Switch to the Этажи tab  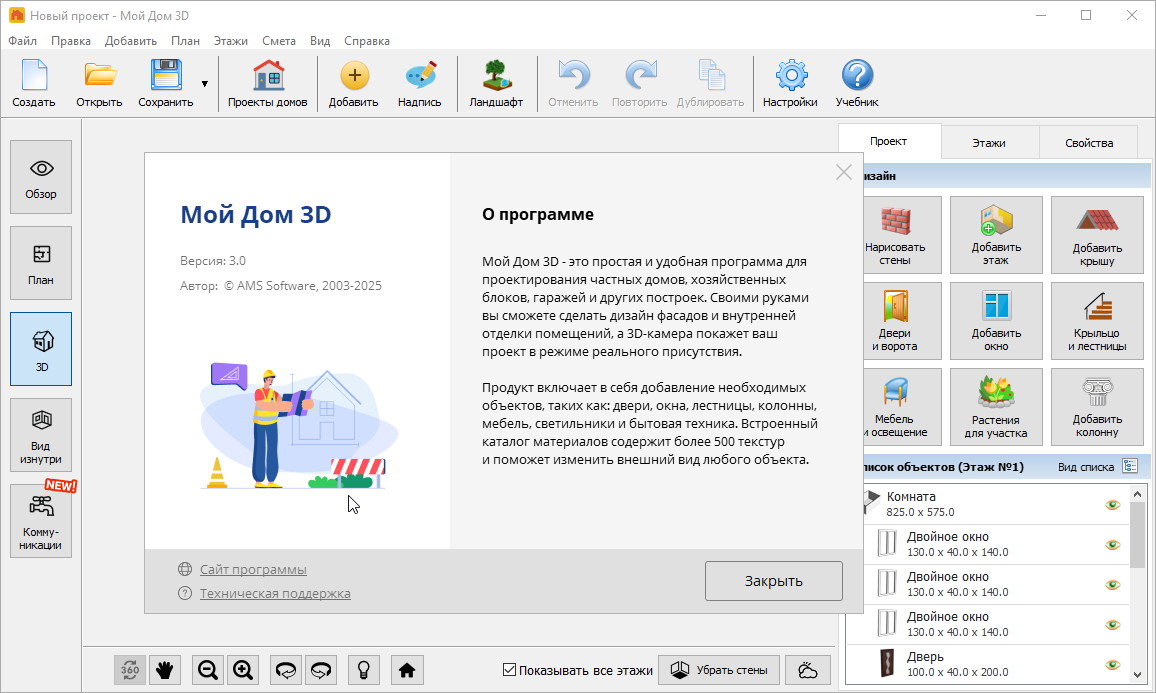tap(989, 142)
